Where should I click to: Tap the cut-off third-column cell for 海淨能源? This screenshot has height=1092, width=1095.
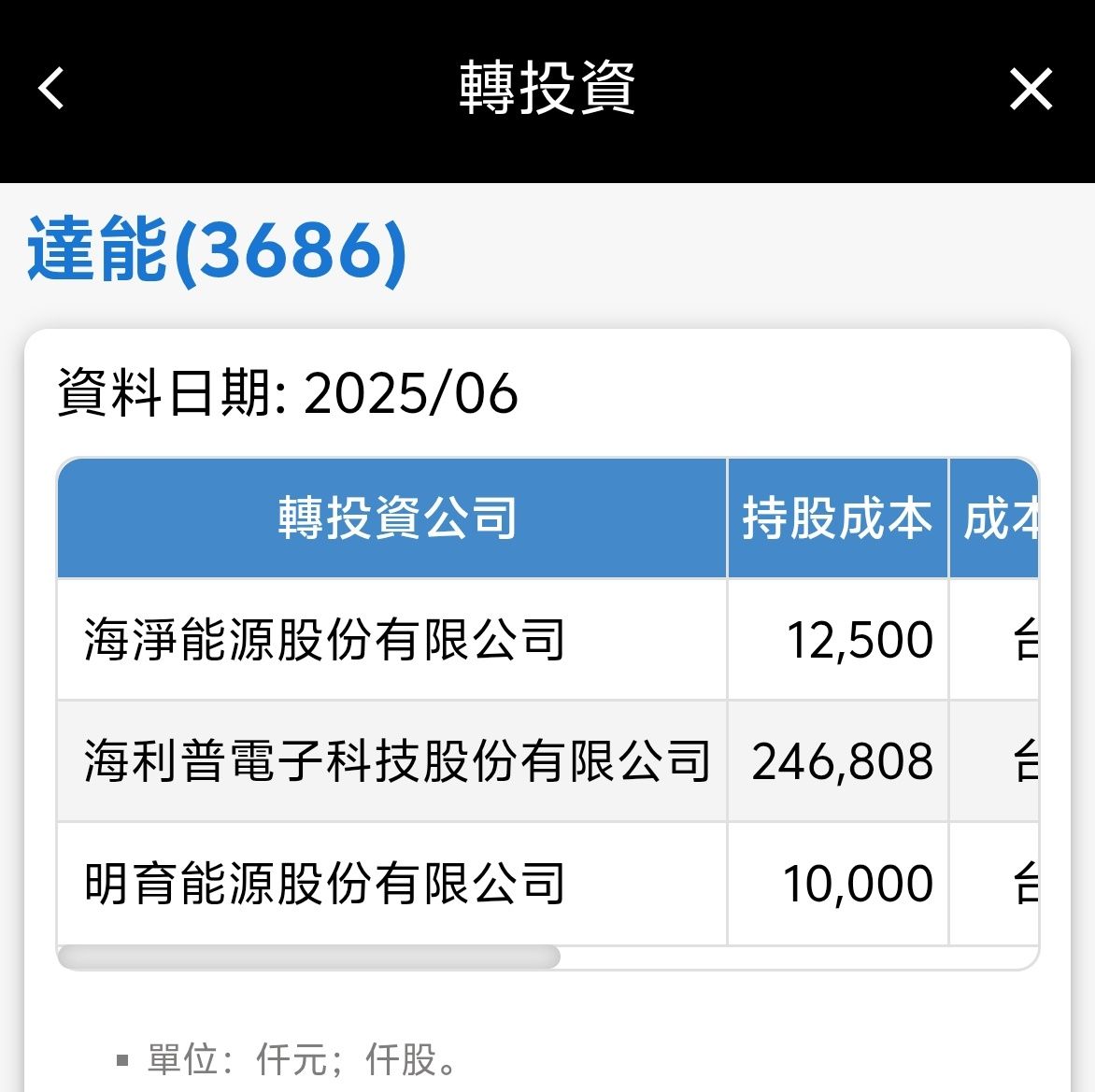(996, 641)
